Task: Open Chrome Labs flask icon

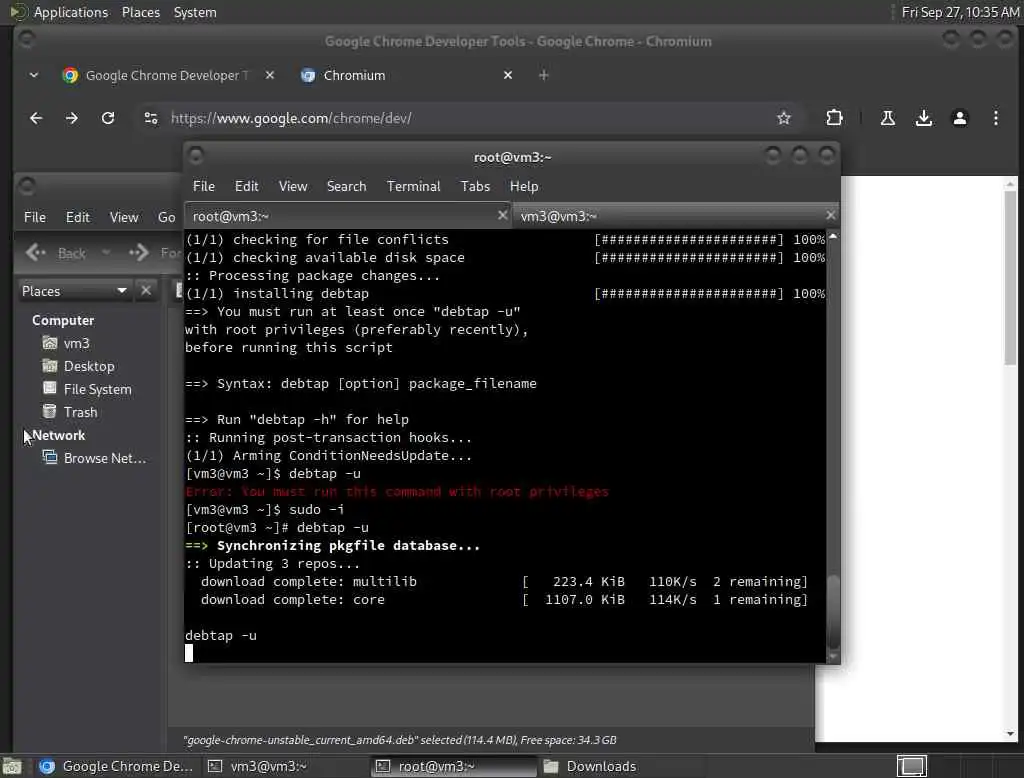Action: (x=888, y=118)
